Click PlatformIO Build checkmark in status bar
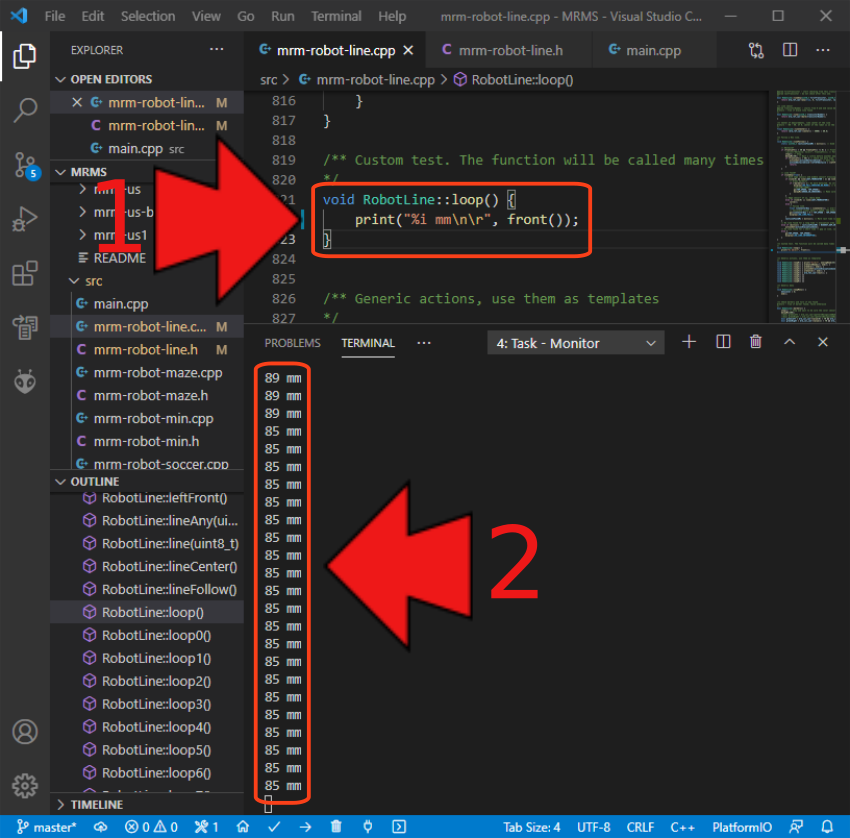Screen dimensions: 850x838 click(x=274, y=827)
